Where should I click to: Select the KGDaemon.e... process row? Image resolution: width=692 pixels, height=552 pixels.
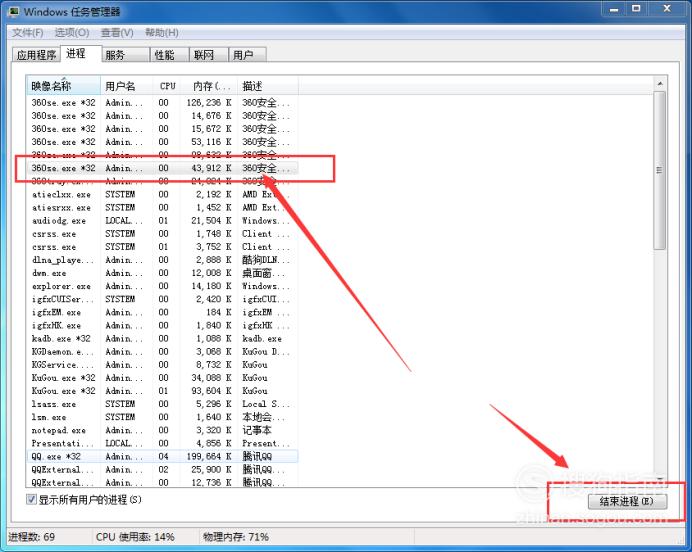point(162,352)
